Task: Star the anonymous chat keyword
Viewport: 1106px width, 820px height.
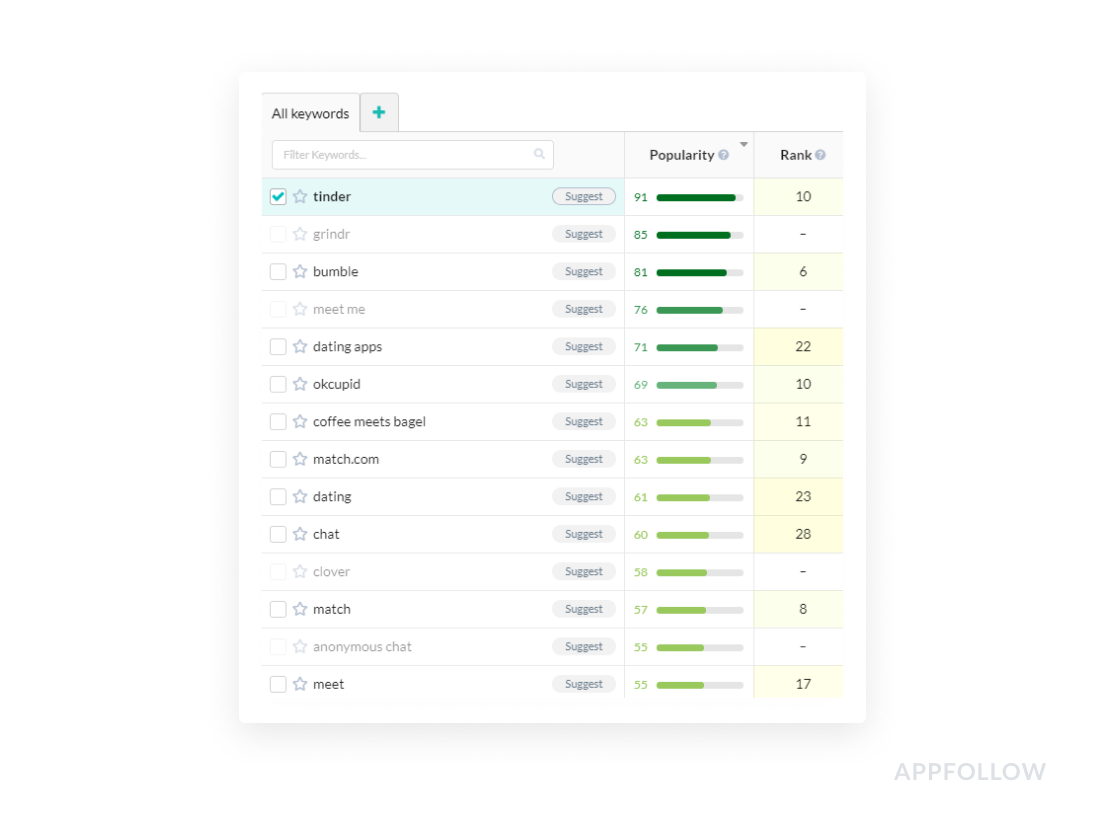Action: [300, 646]
